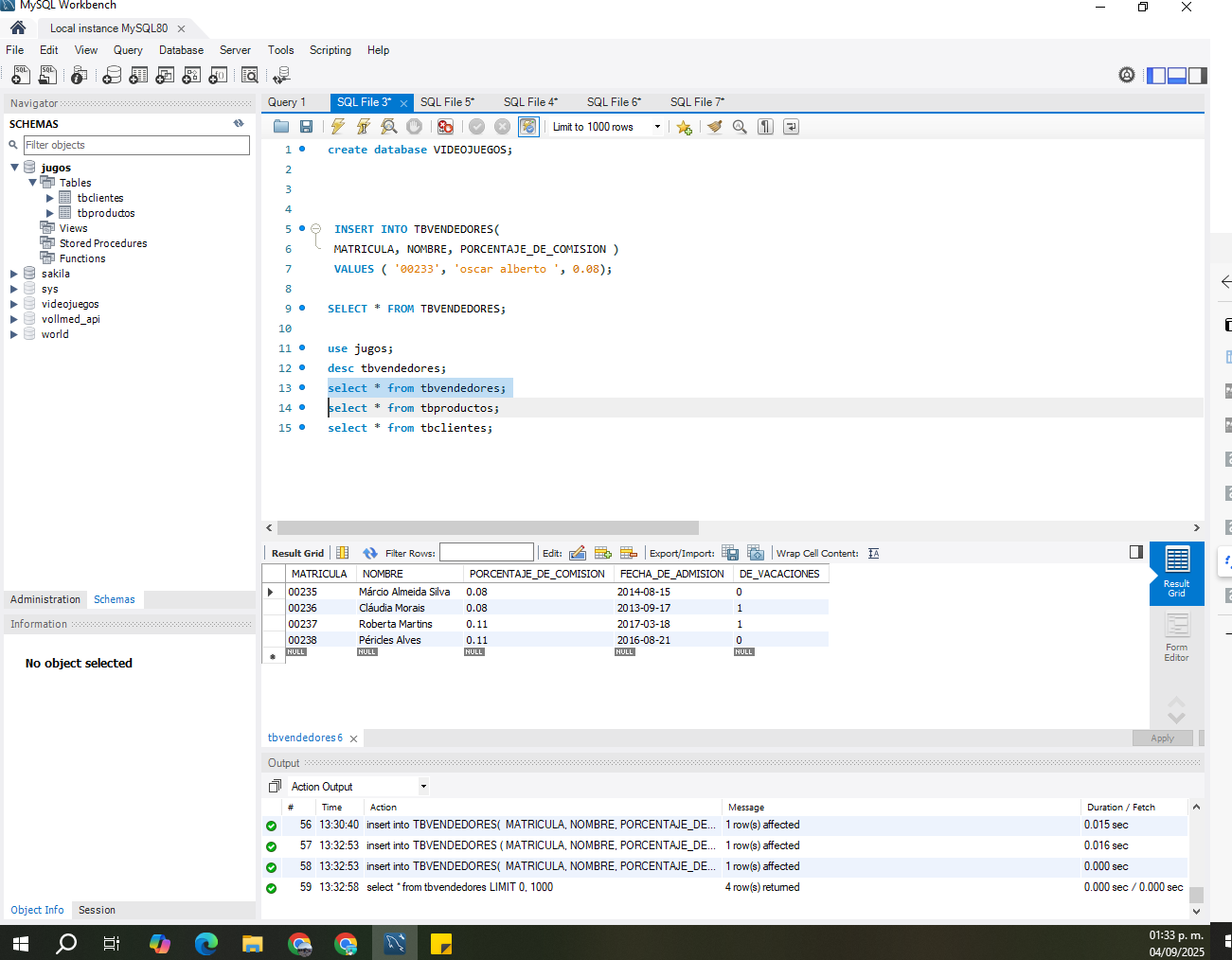
Task: Toggle stop on error during script execution
Action: (x=445, y=127)
